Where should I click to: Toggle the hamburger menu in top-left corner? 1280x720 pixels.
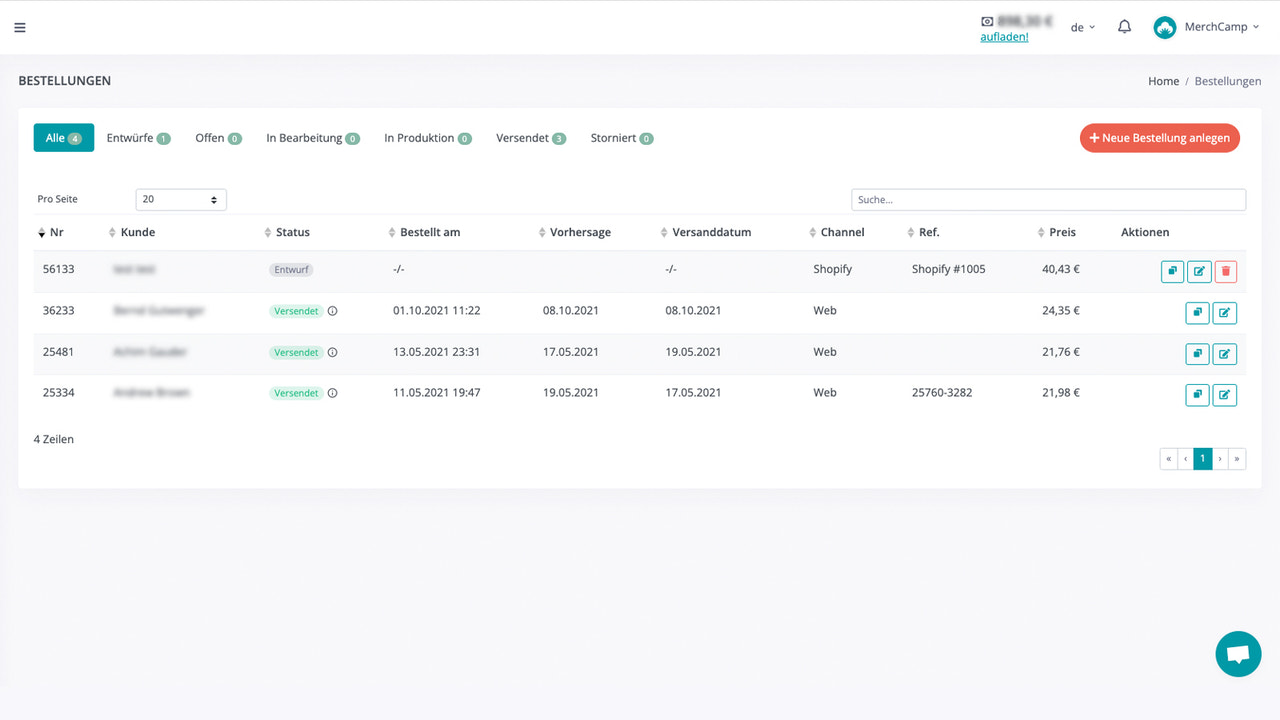(x=19, y=27)
